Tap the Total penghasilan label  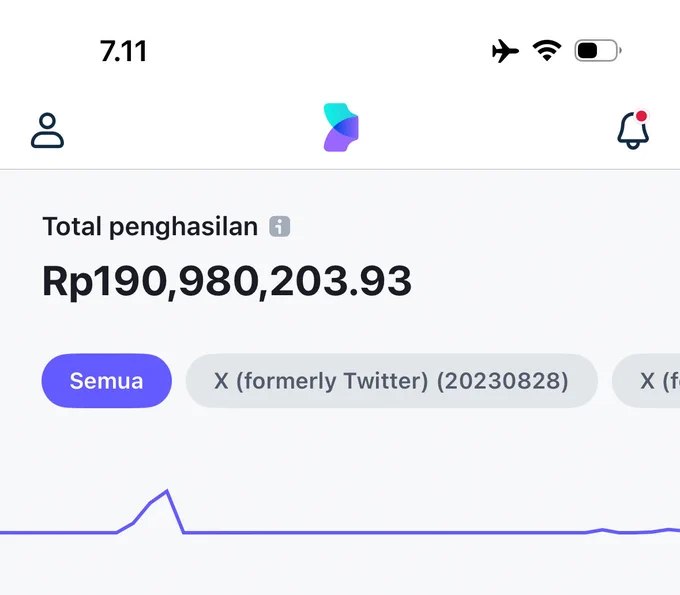tap(150, 226)
